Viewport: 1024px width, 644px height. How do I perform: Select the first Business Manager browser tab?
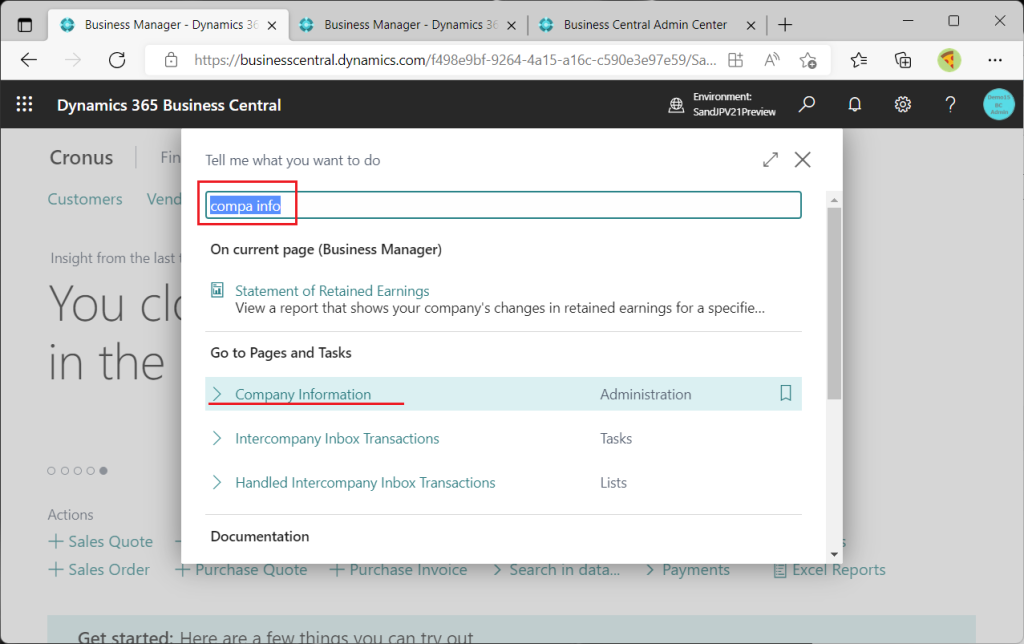(x=168, y=25)
